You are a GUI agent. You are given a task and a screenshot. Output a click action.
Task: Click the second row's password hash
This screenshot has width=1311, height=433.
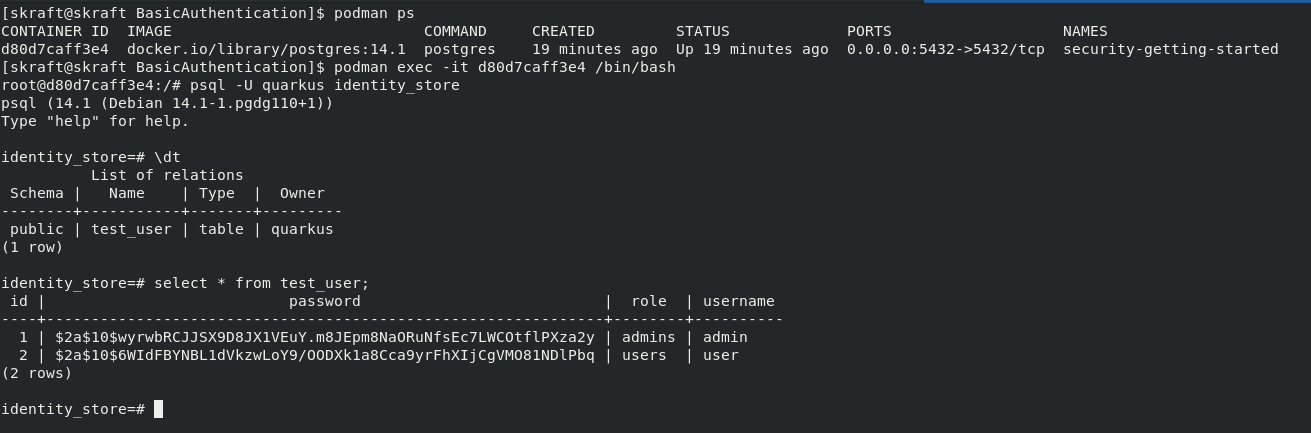324,355
